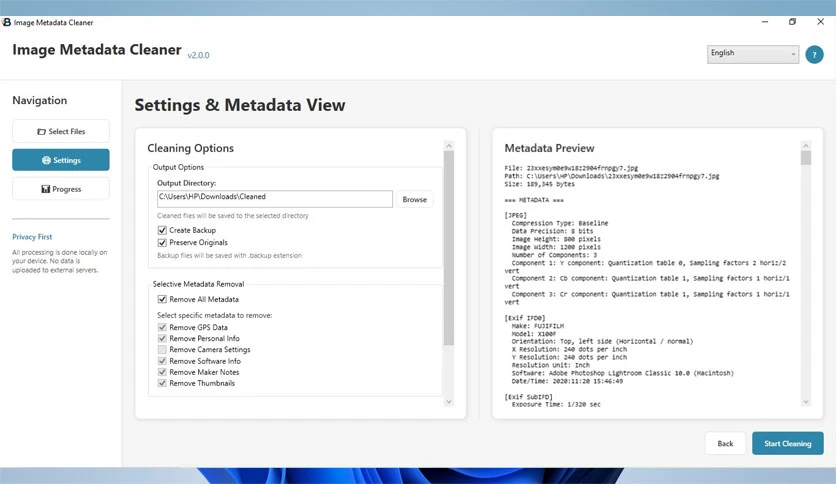The height and width of the screenshot is (484, 836).
Task: Click Metadata Preview scrollbar up arrow
Action: (x=806, y=146)
